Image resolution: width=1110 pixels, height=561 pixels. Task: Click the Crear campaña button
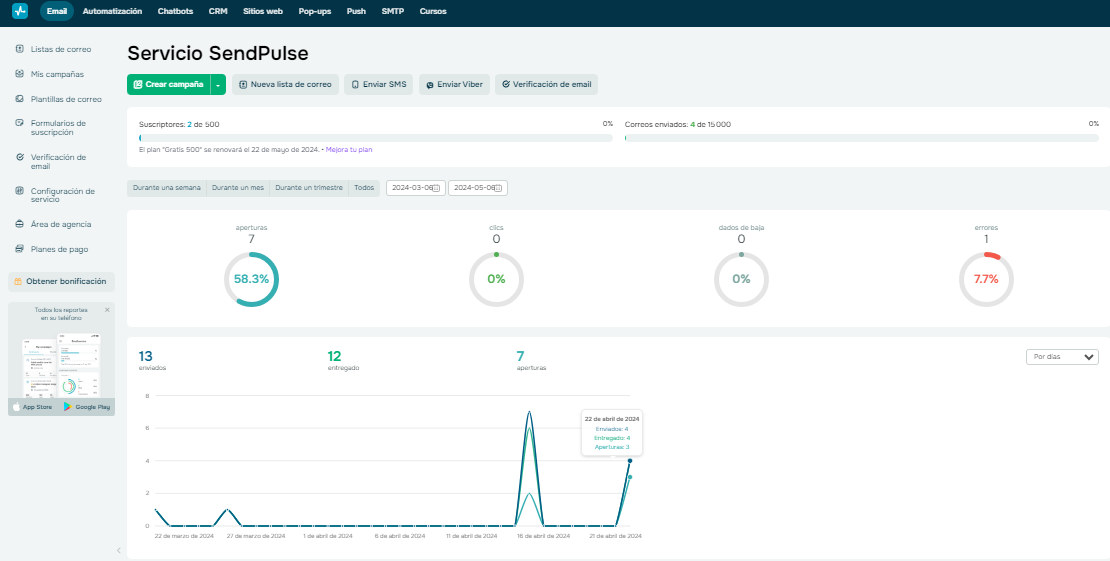point(168,84)
